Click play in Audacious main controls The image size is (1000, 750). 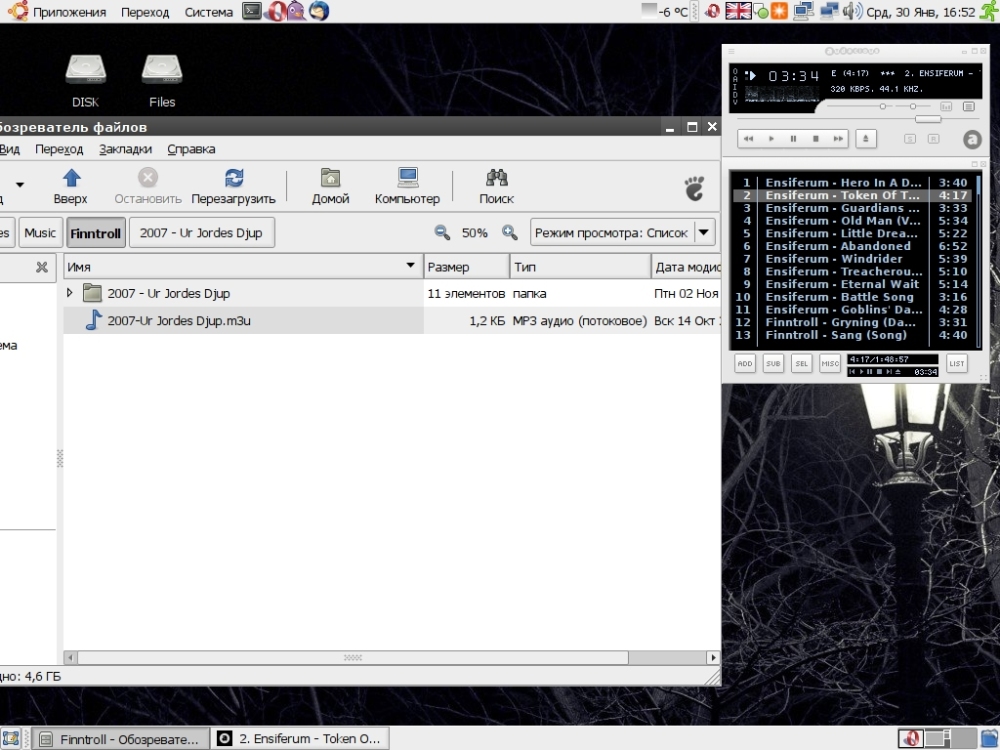pos(771,138)
